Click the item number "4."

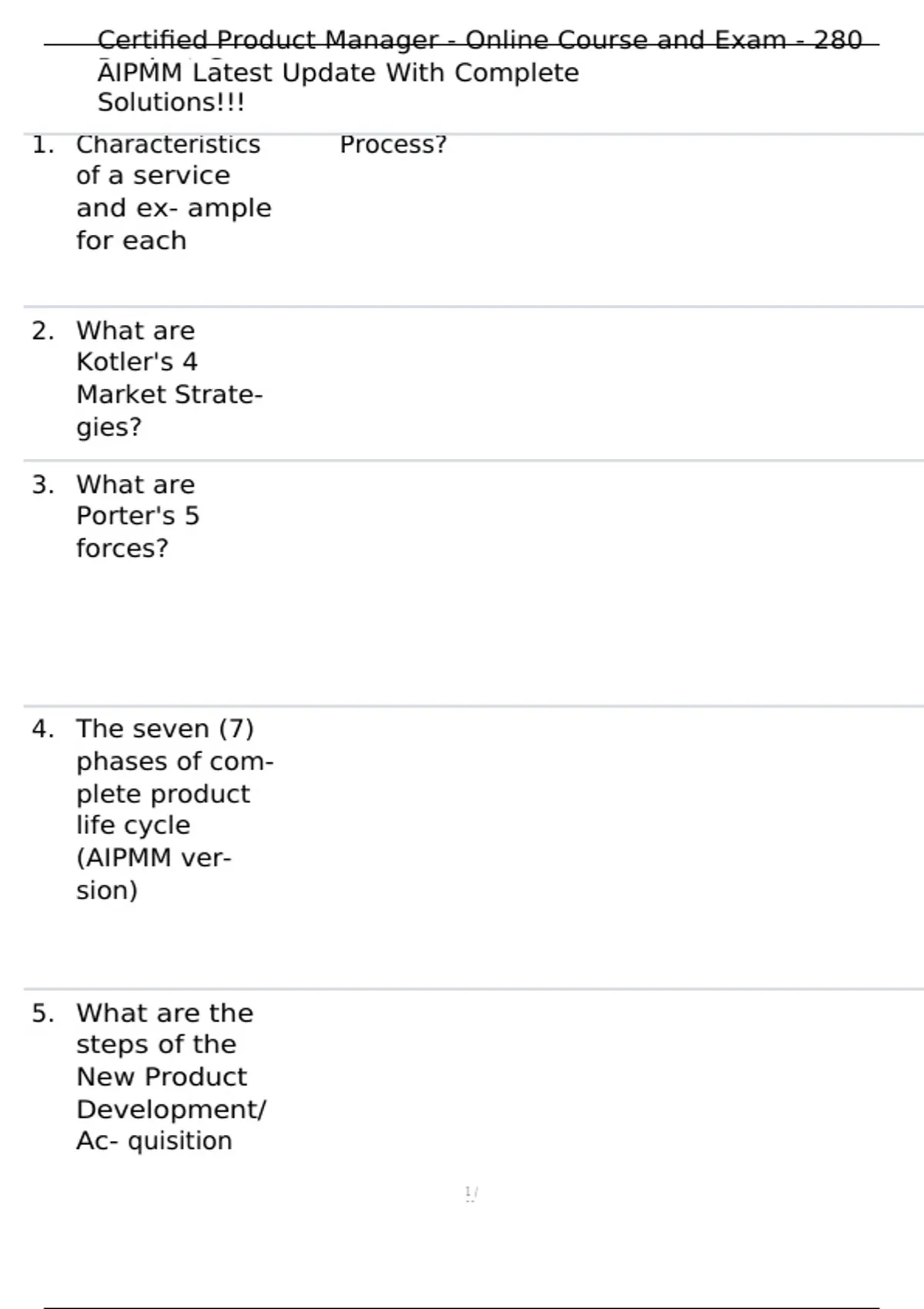(x=43, y=729)
